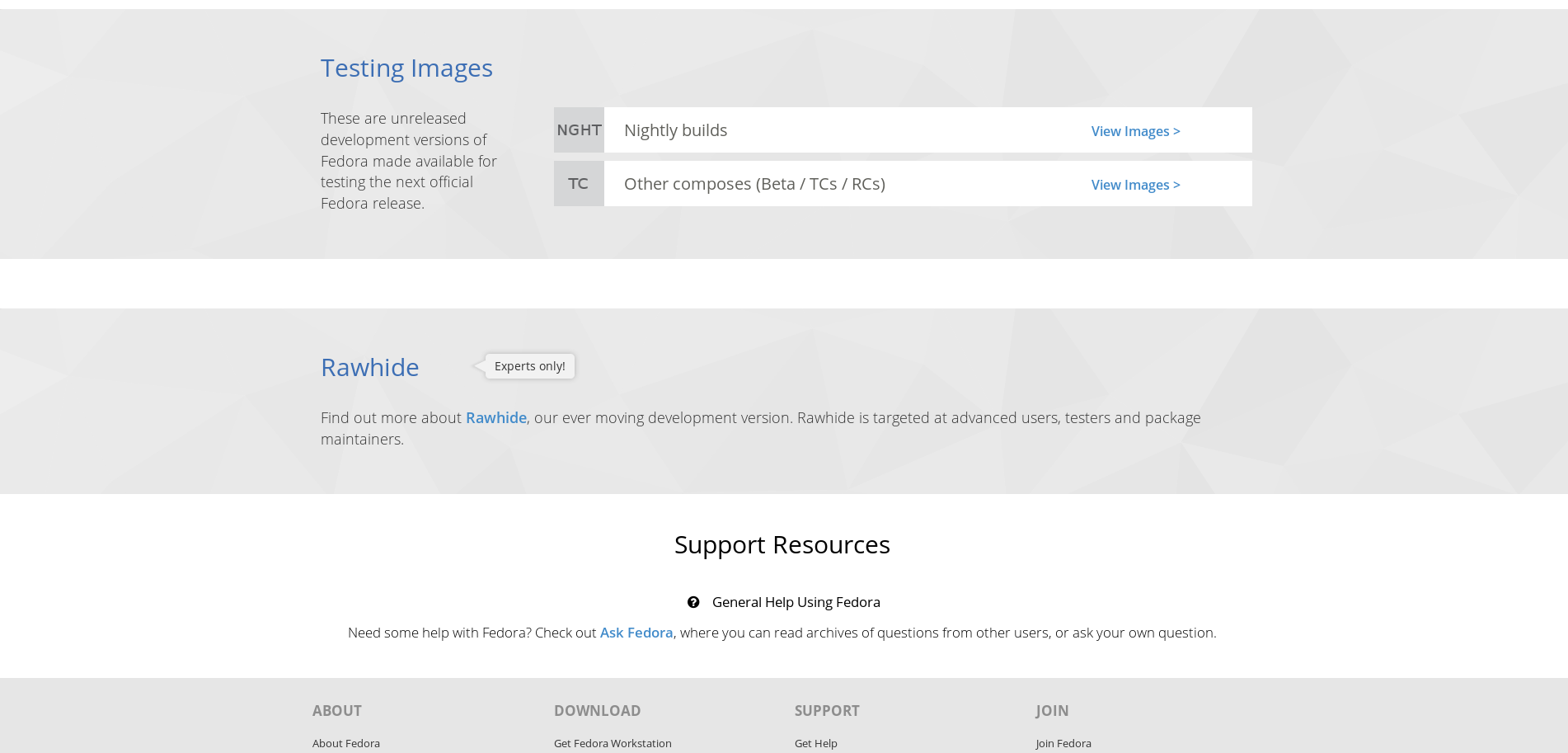Open View Images link for Other composes
1568x753 pixels.
(1135, 185)
